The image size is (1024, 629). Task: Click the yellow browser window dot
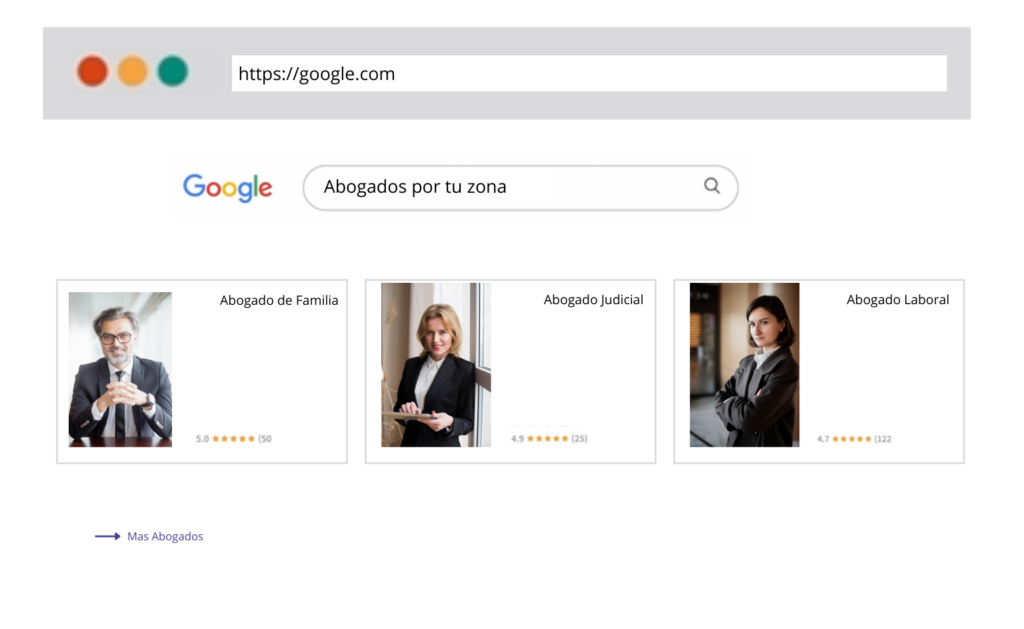[x=133, y=71]
